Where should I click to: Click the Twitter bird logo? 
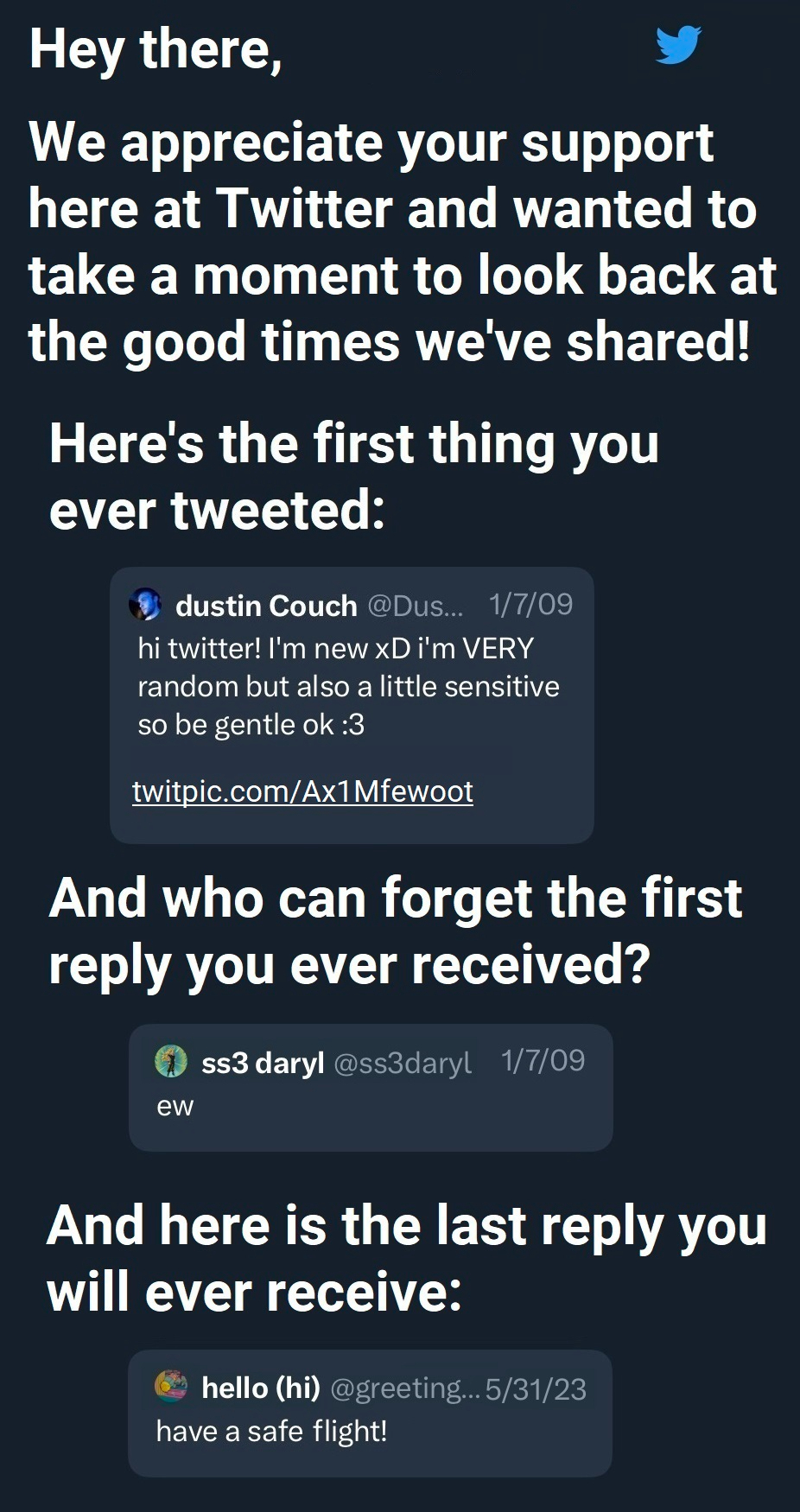click(677, 45)
